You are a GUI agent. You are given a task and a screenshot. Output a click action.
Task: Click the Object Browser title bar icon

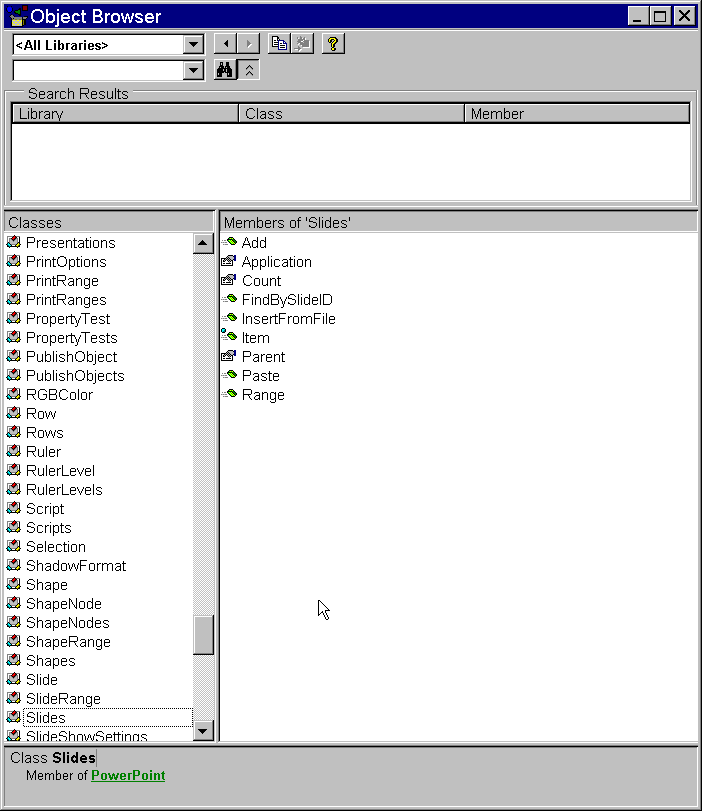pyautogui.click(x=17, y=16)
